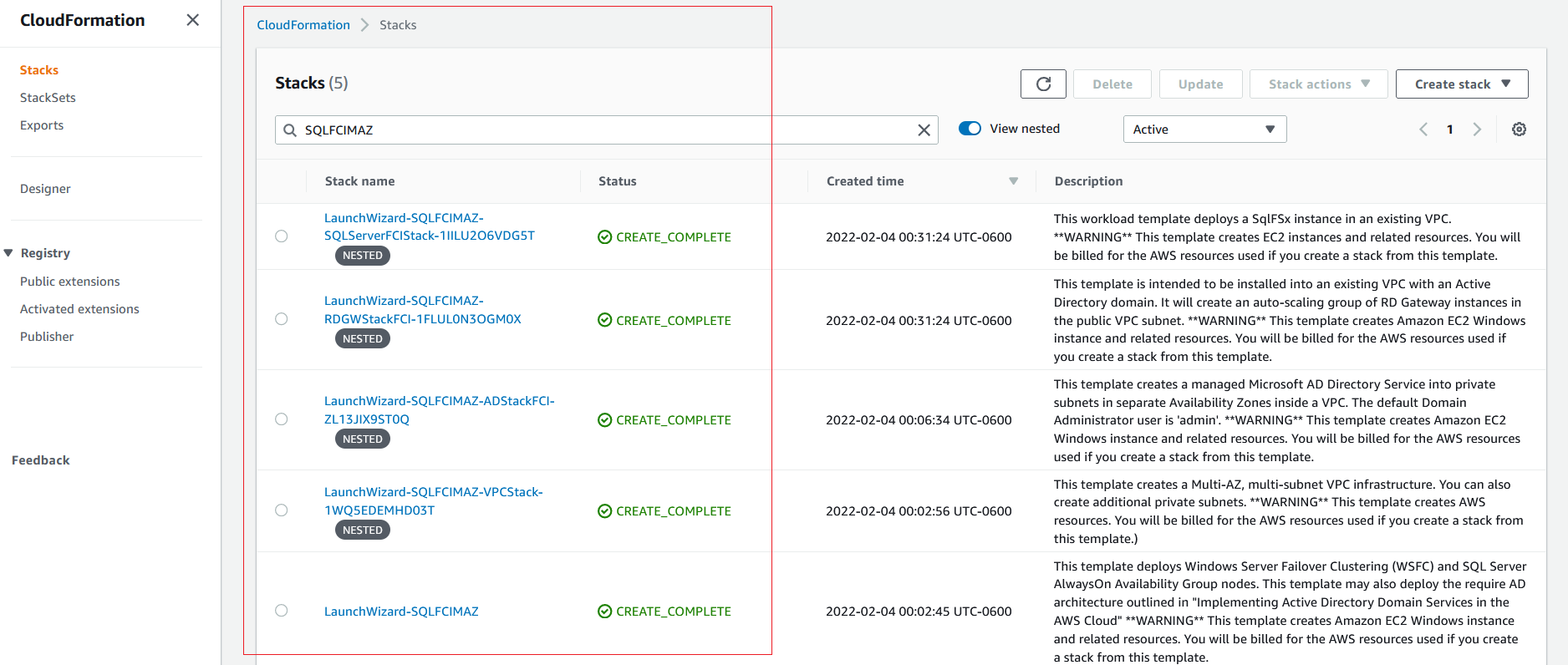Go to next page arrow
This screenshot has width=1568, height=665.
pyautogui.click(x=1477, y=129)
